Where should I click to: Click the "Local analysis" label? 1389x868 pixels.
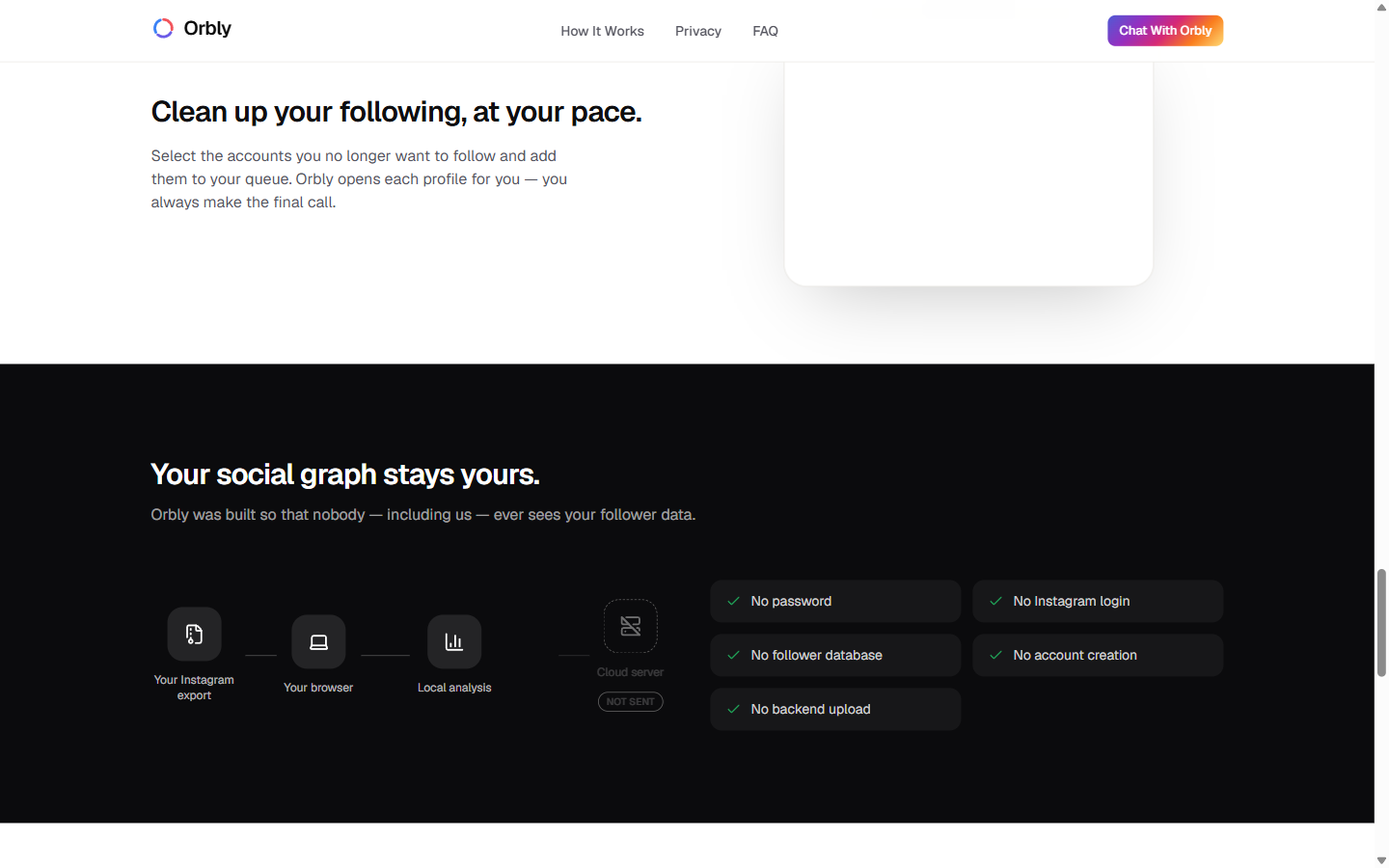[454, 688]
